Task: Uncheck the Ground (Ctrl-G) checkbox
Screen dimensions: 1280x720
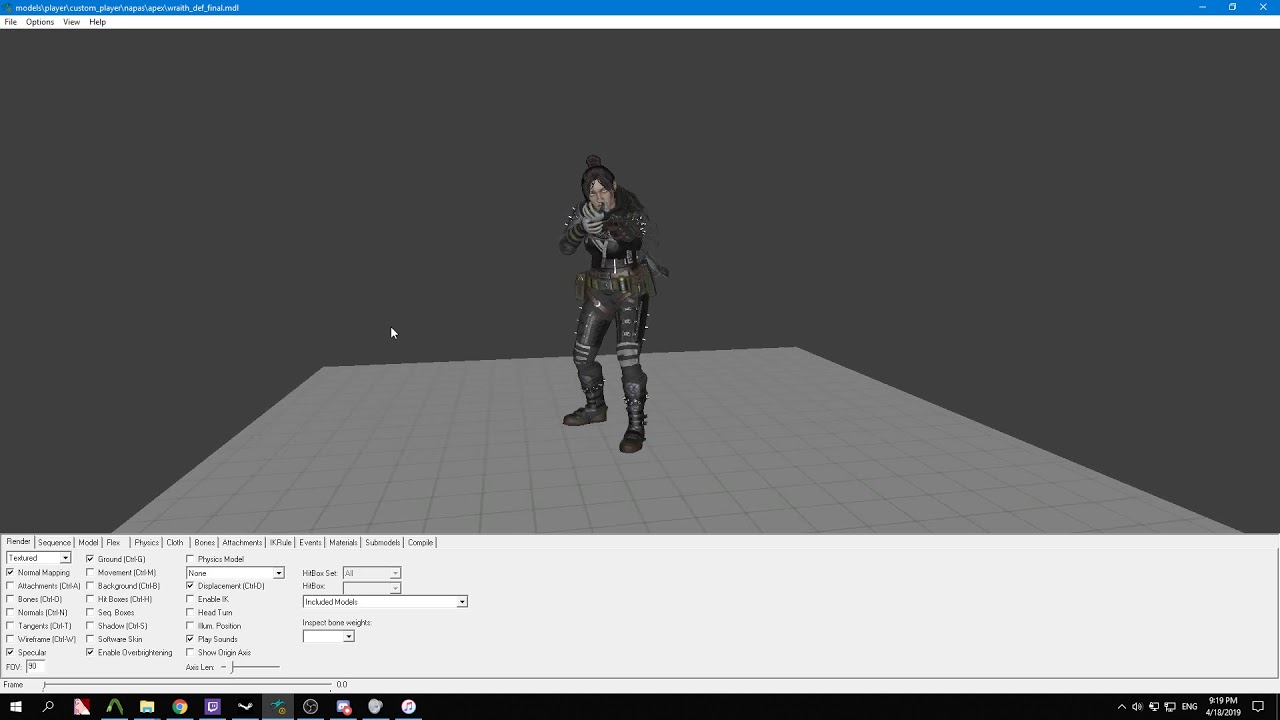Action: coord(90,559)
